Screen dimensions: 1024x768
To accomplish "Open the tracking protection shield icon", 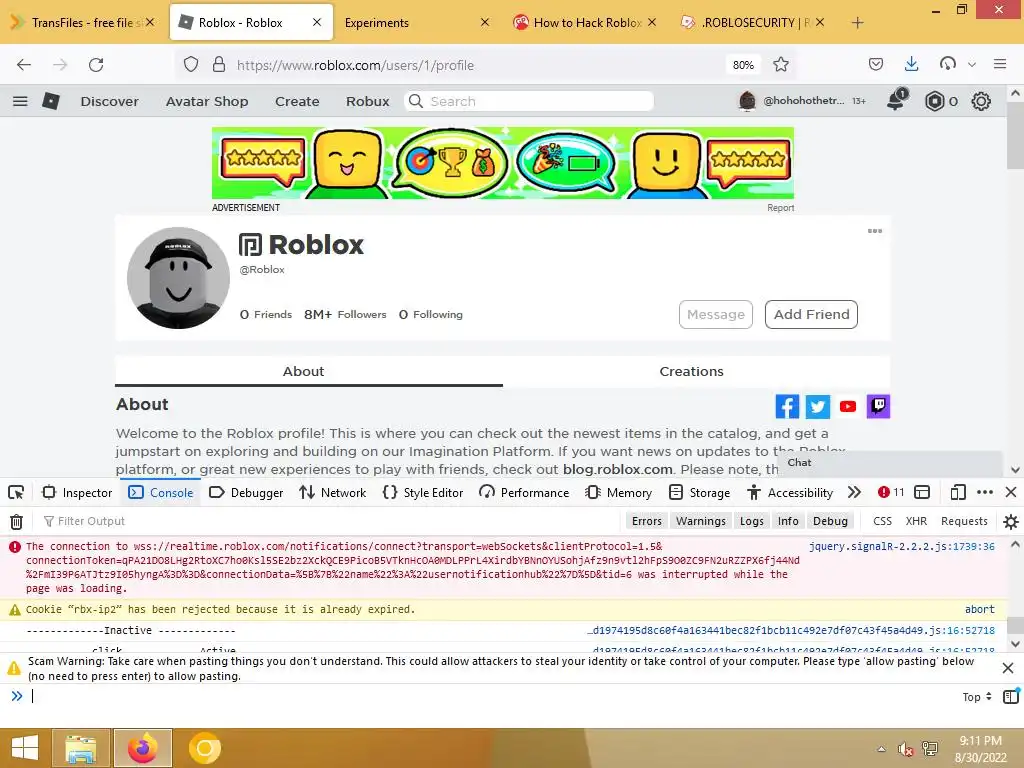I will (x=191, y=65).
